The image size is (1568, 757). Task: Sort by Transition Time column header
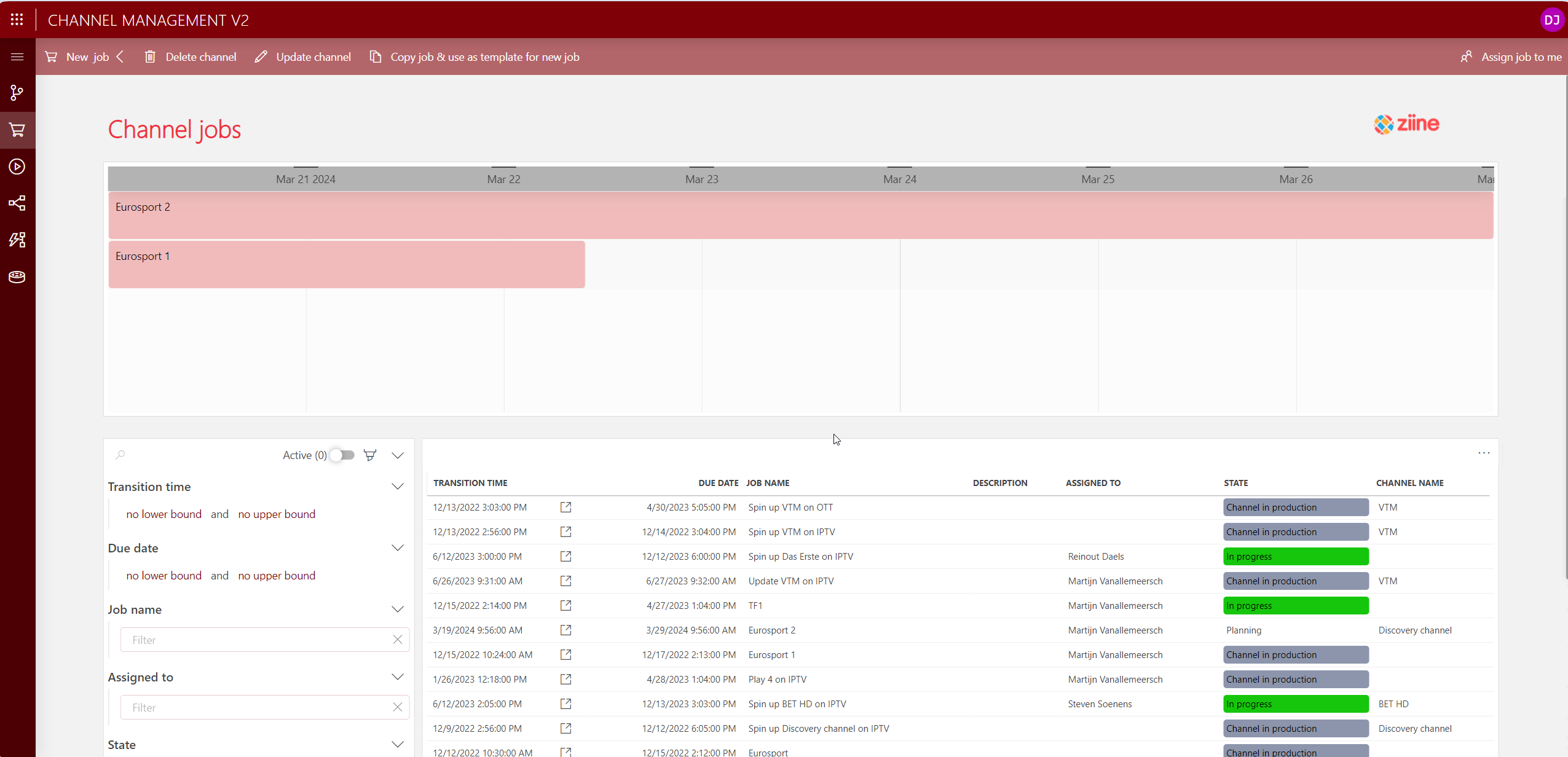(x=470, y=483)
